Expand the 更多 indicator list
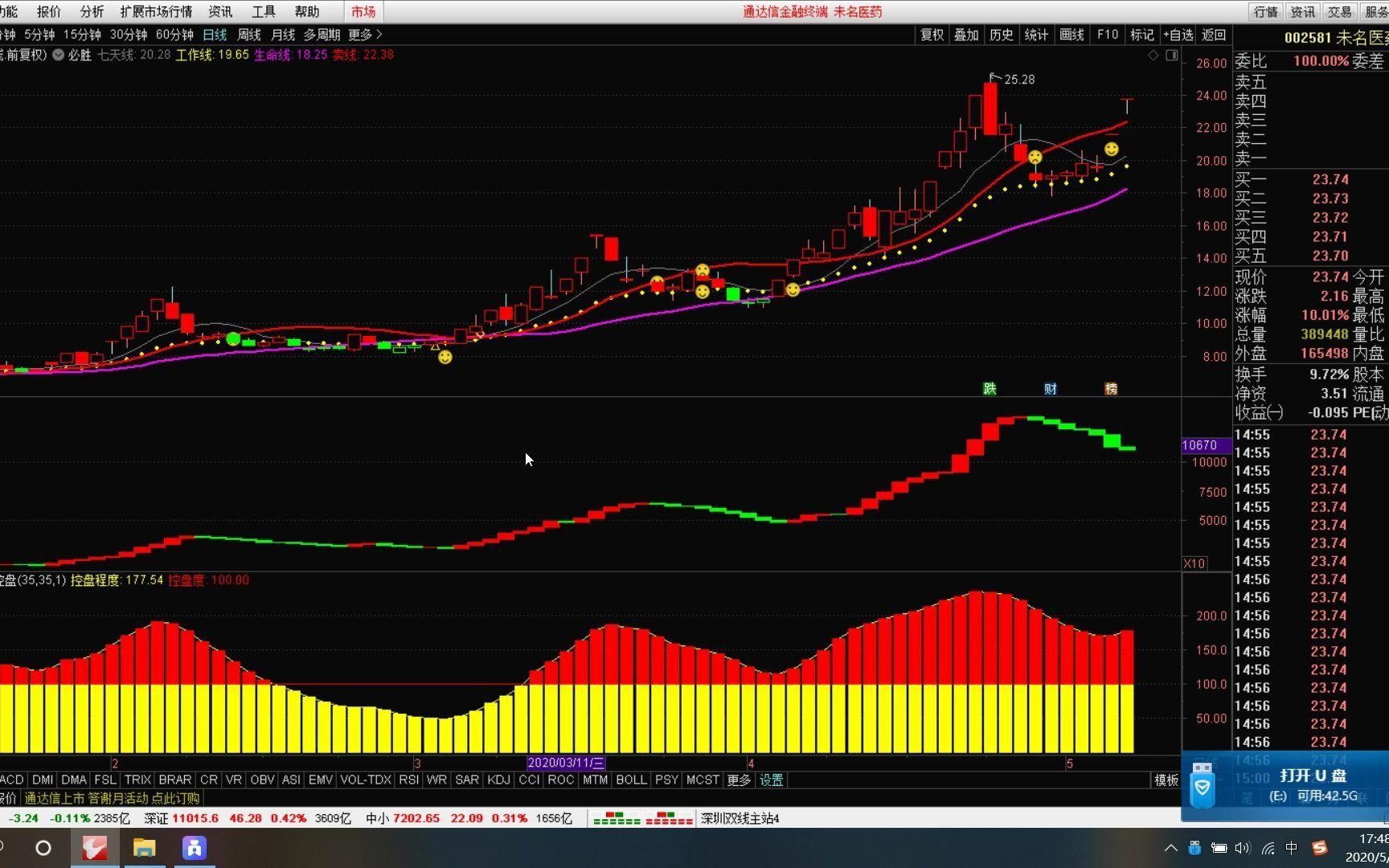1389x868 pixels. (x=739, y=780)
